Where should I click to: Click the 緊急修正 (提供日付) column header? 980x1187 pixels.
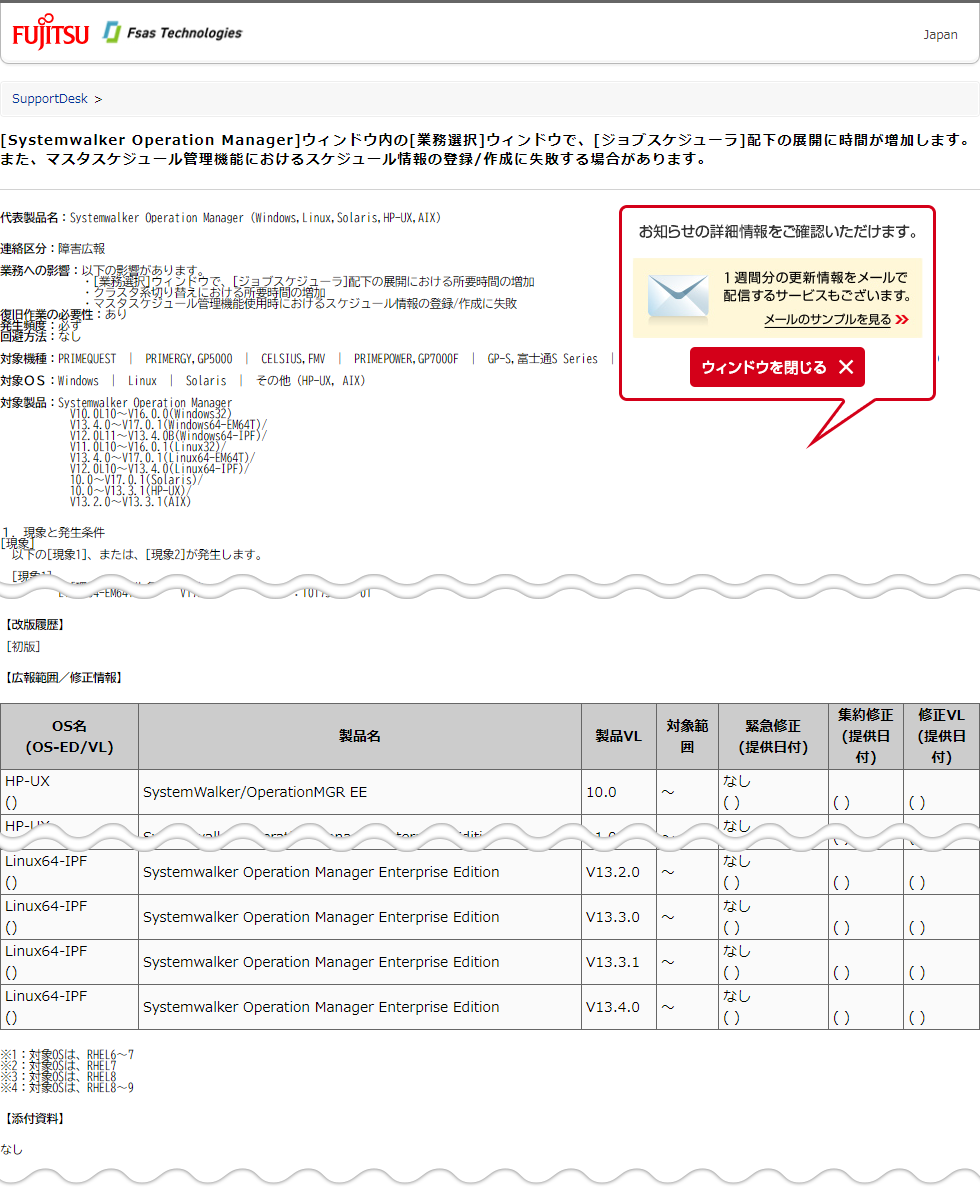pyautogui.click(x=773, y=737)
